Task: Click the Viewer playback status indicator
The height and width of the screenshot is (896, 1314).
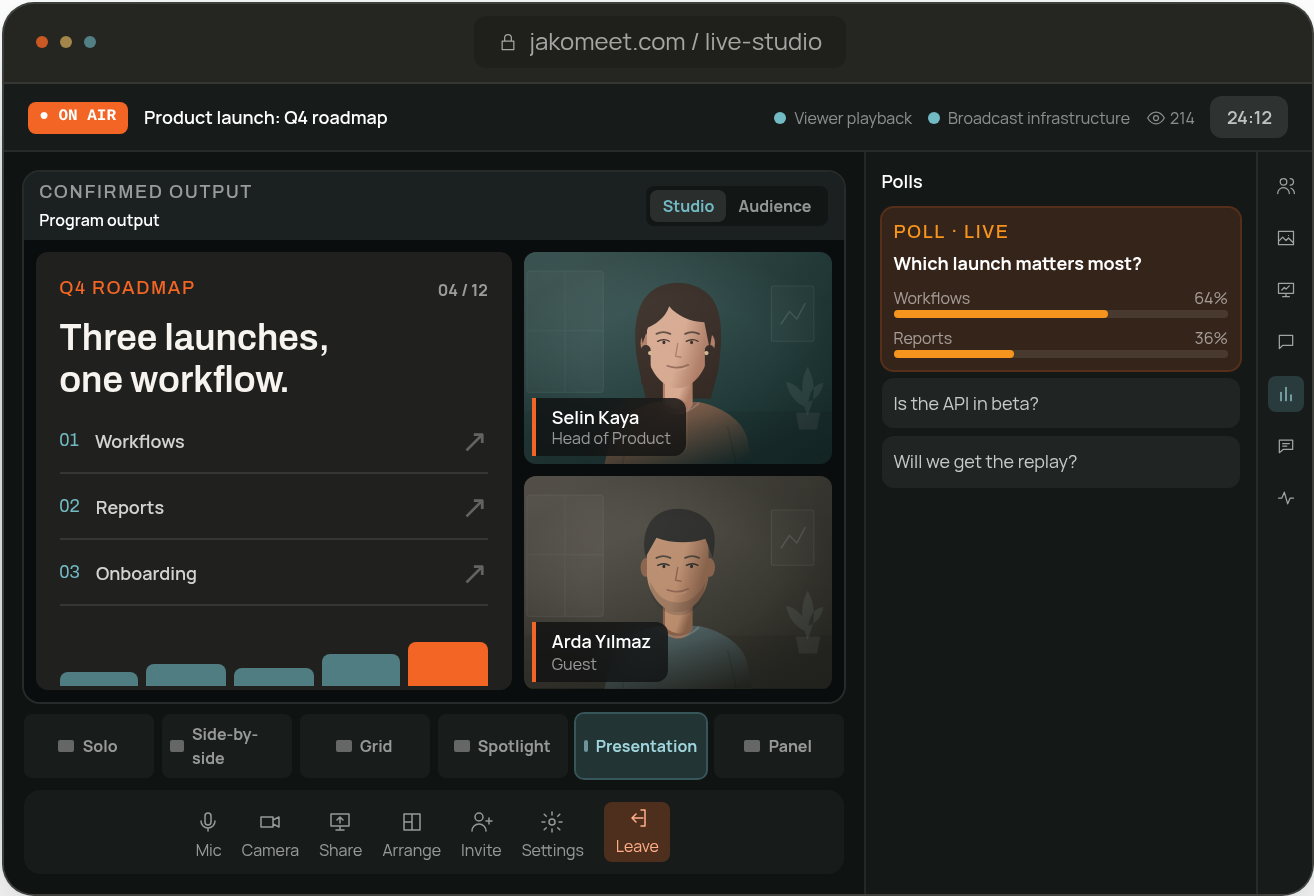Action: click(843, 118)
